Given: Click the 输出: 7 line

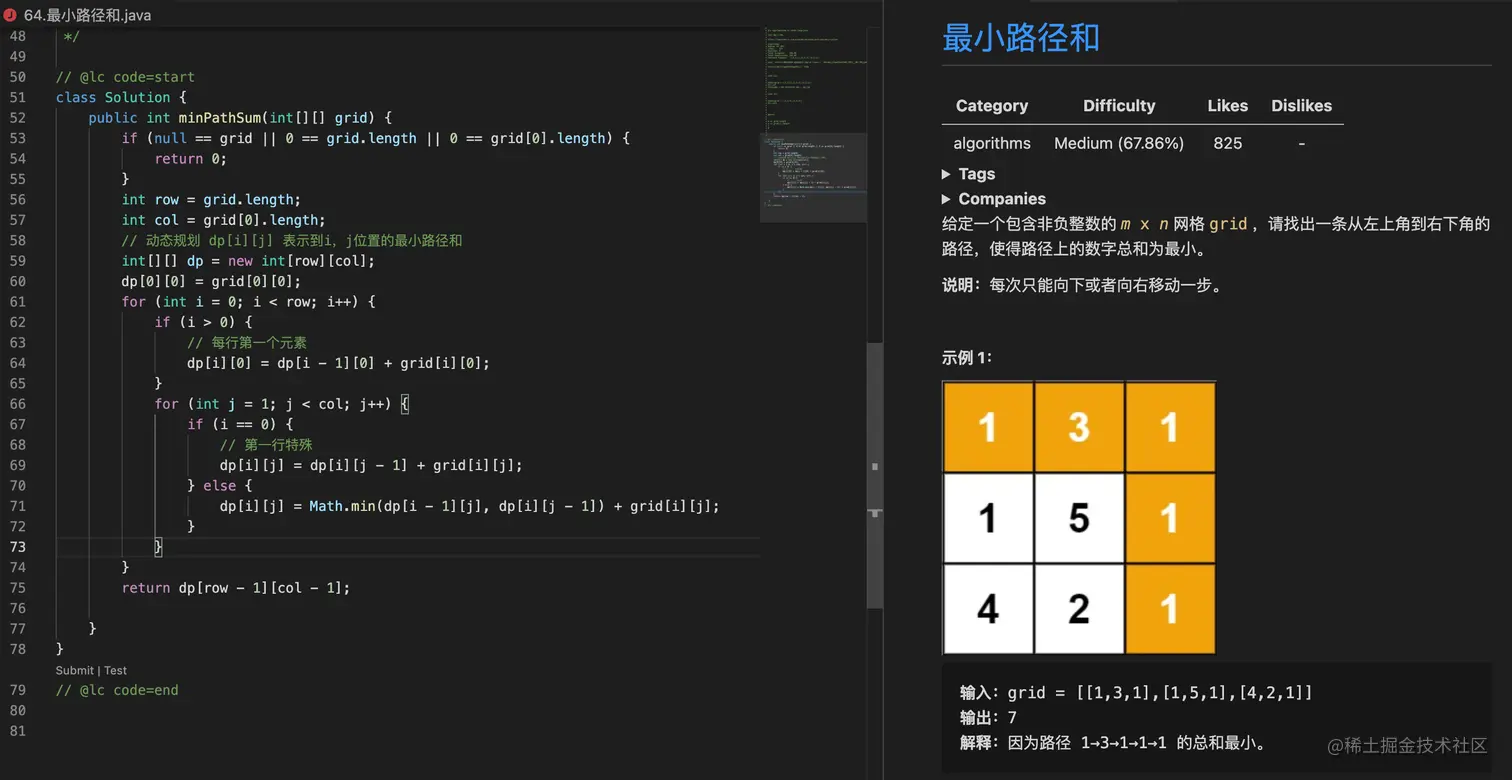Looking at the screenshot, I should click(x=988, y=718).
